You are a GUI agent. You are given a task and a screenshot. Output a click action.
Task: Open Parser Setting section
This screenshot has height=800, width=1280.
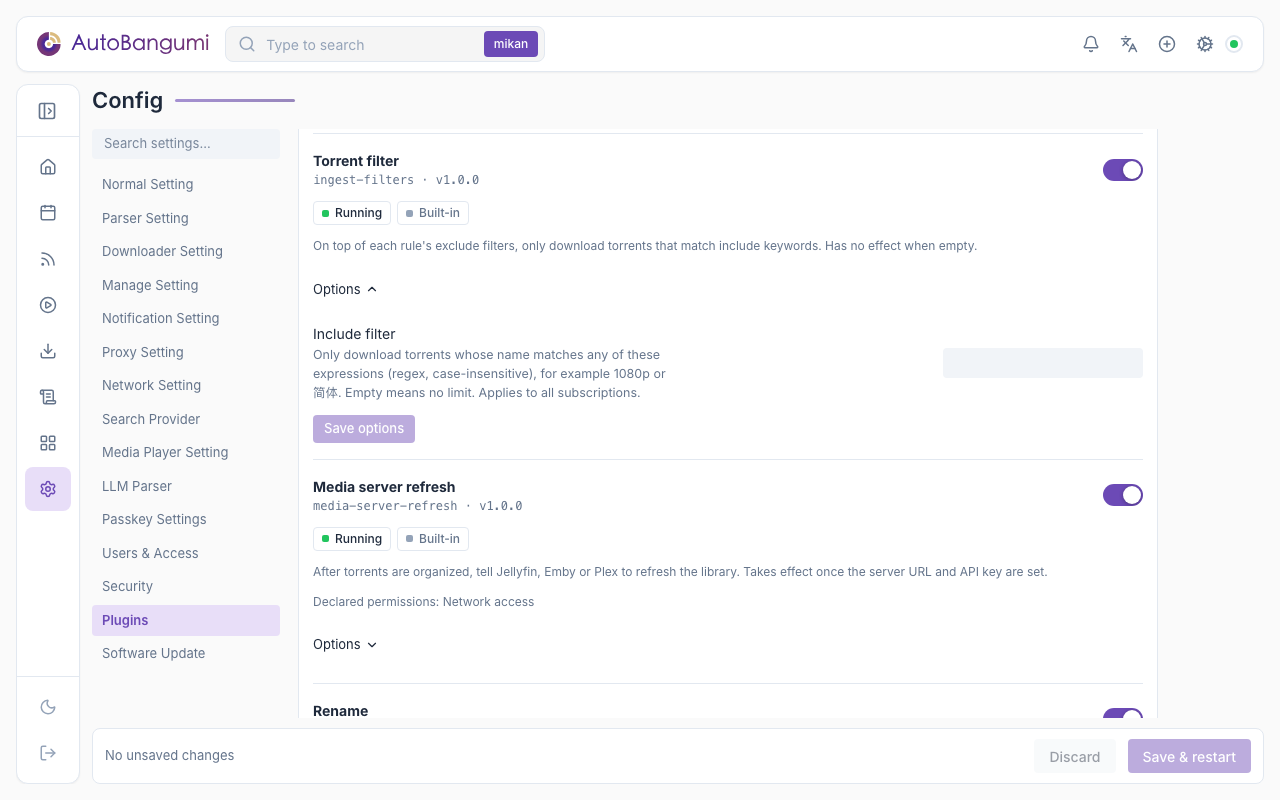pyautogui.click(x=186, y=218)
